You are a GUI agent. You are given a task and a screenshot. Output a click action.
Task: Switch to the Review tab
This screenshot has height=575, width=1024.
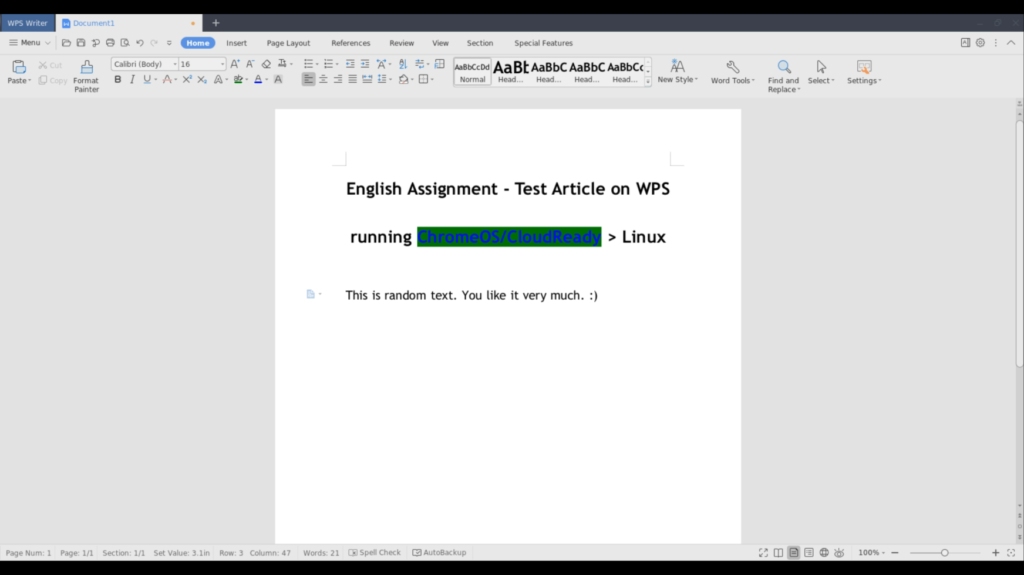pyautogui.click(x=402, y=43)
